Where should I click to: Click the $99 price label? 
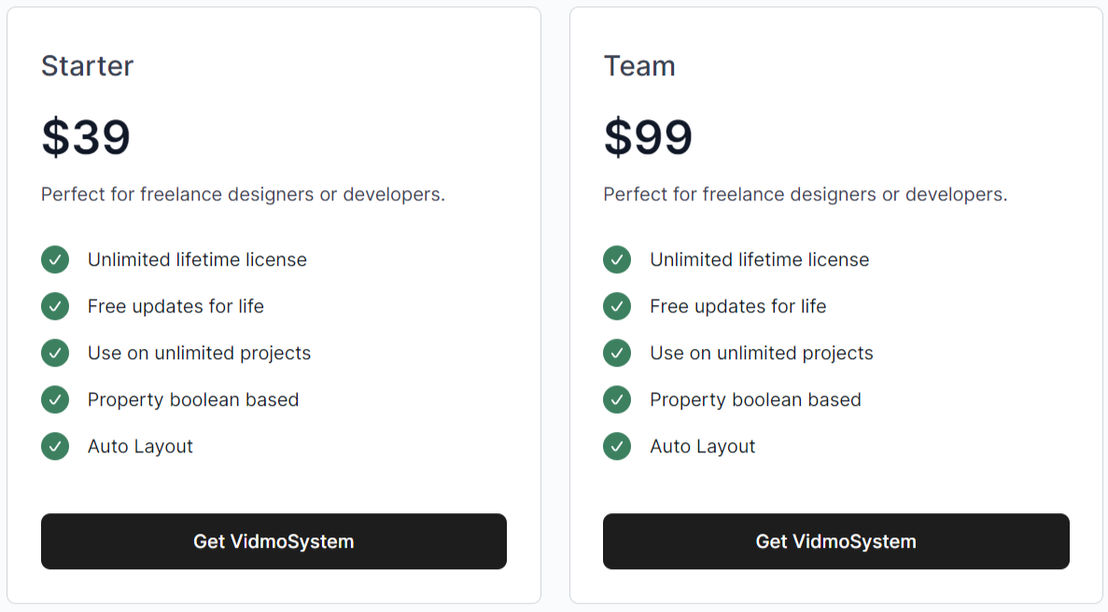(x=648, y=137)
